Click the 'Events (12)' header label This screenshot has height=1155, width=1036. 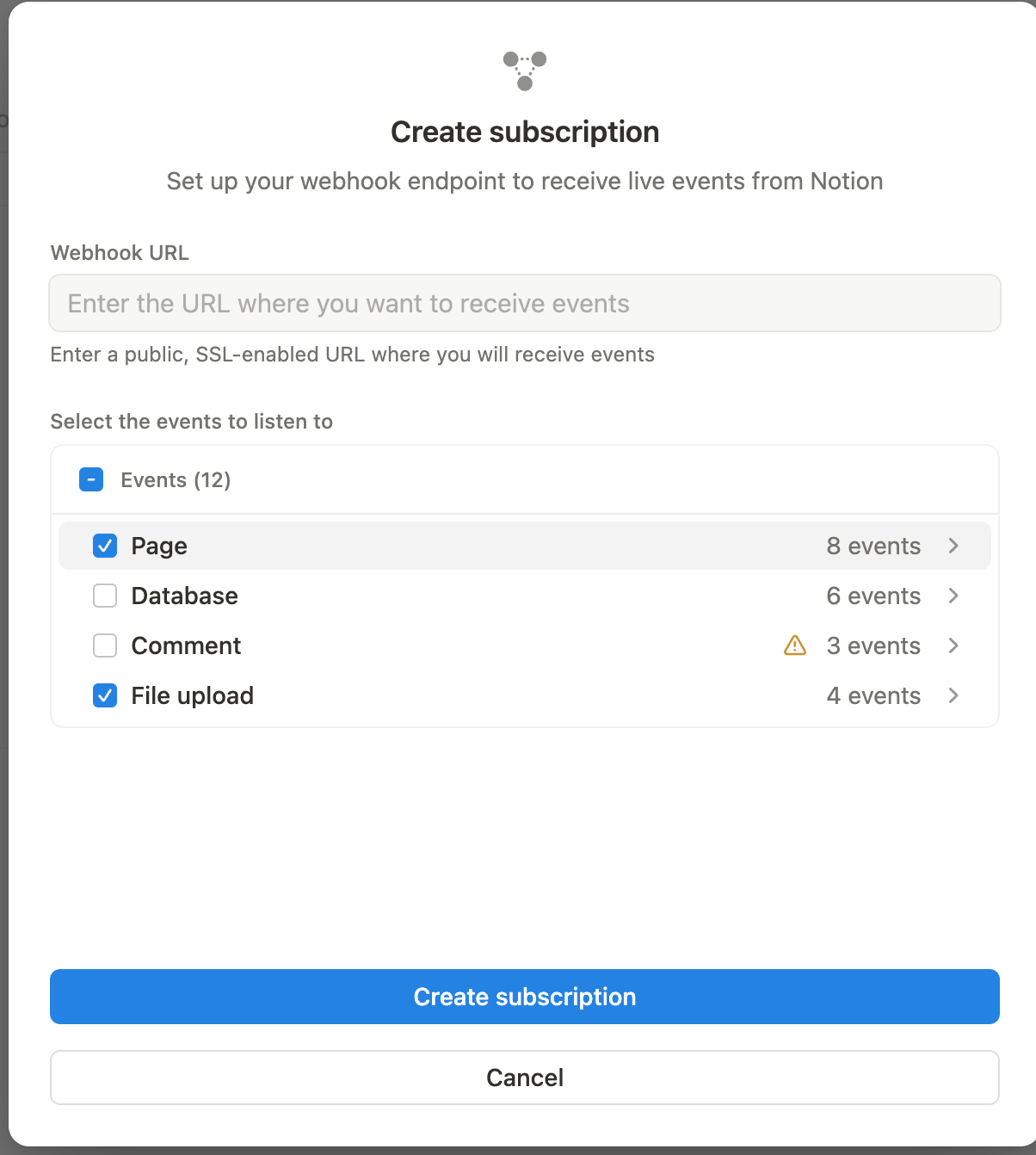(176, 479)
